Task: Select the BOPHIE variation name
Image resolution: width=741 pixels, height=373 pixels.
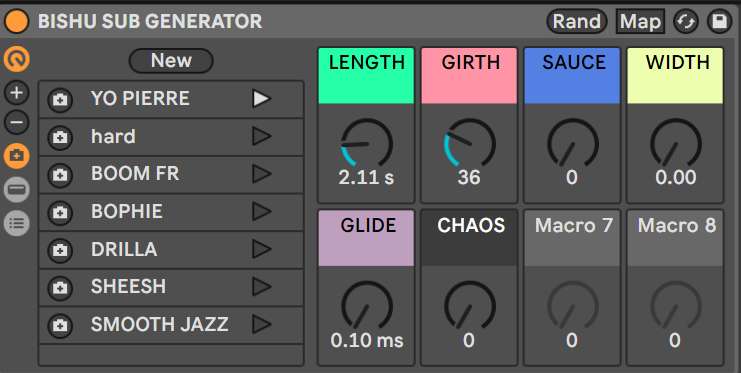Action: coord(127,211)
